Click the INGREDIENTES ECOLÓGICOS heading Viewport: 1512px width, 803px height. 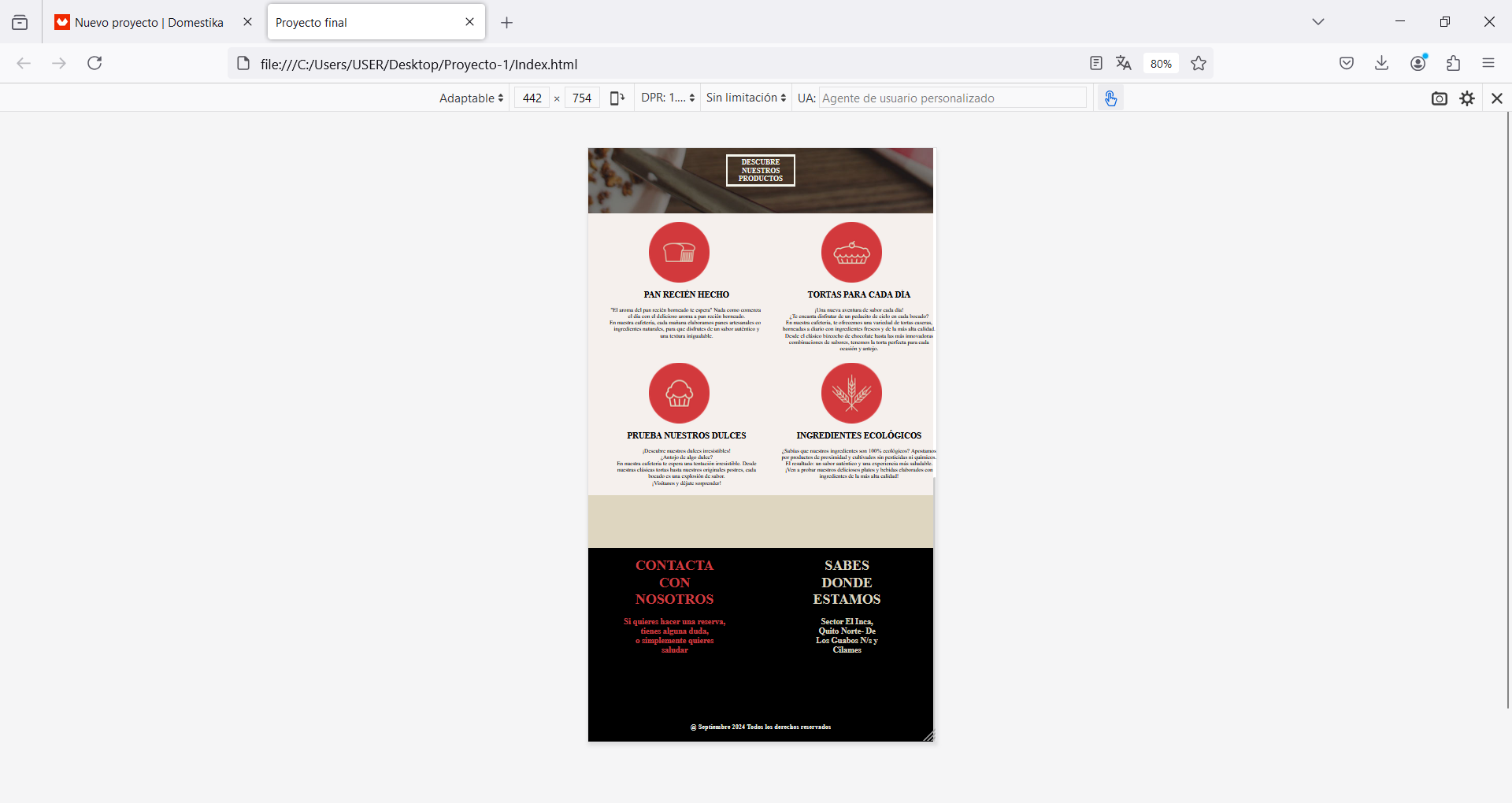(858, 435)
